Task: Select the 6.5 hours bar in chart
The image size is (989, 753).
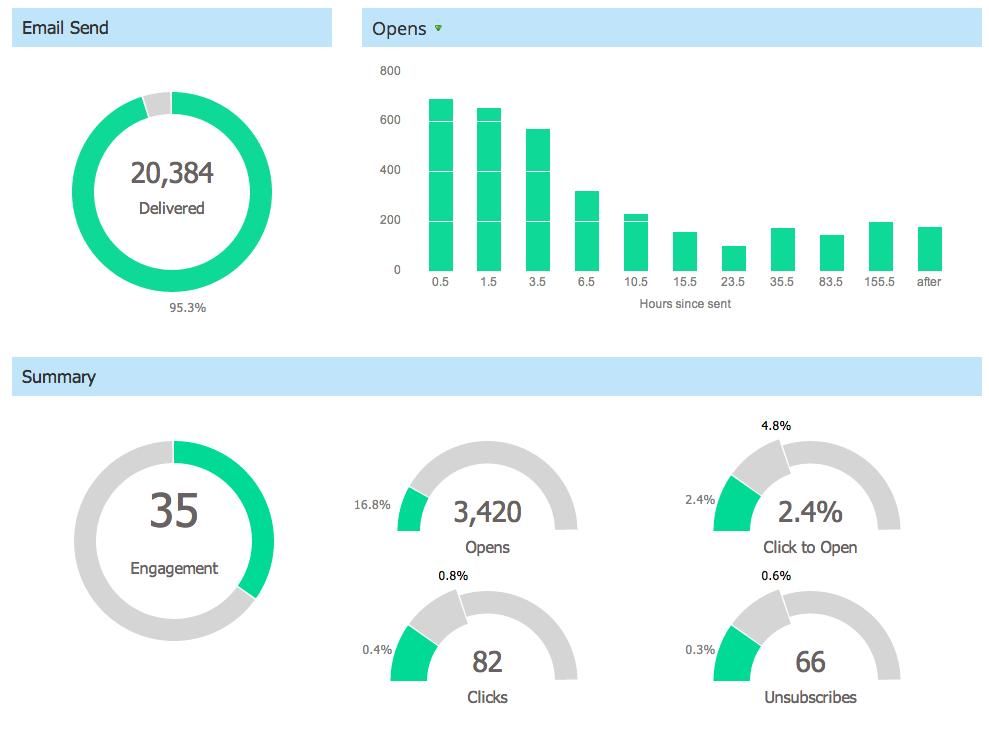Action: coord(587,231)
